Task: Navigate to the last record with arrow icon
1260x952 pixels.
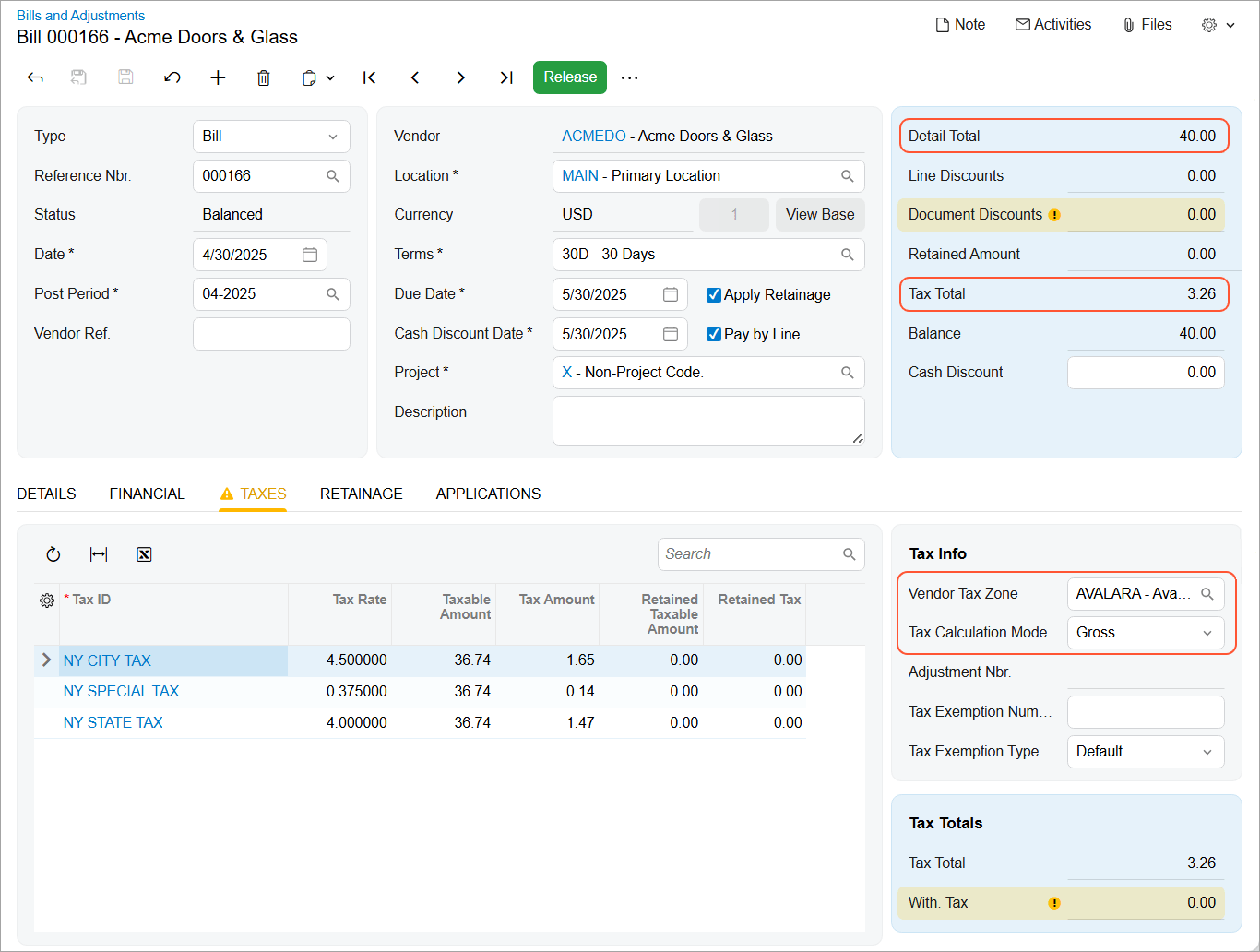Action: 505,77
